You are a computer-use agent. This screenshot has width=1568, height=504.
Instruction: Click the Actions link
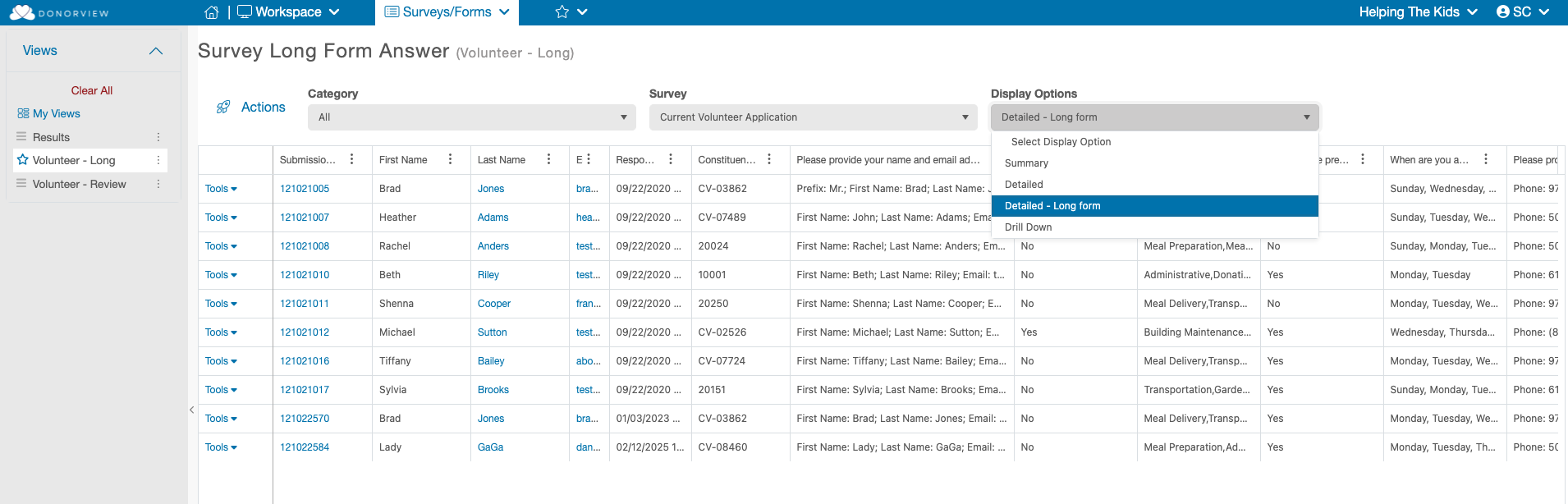click(x=263, y=108)
